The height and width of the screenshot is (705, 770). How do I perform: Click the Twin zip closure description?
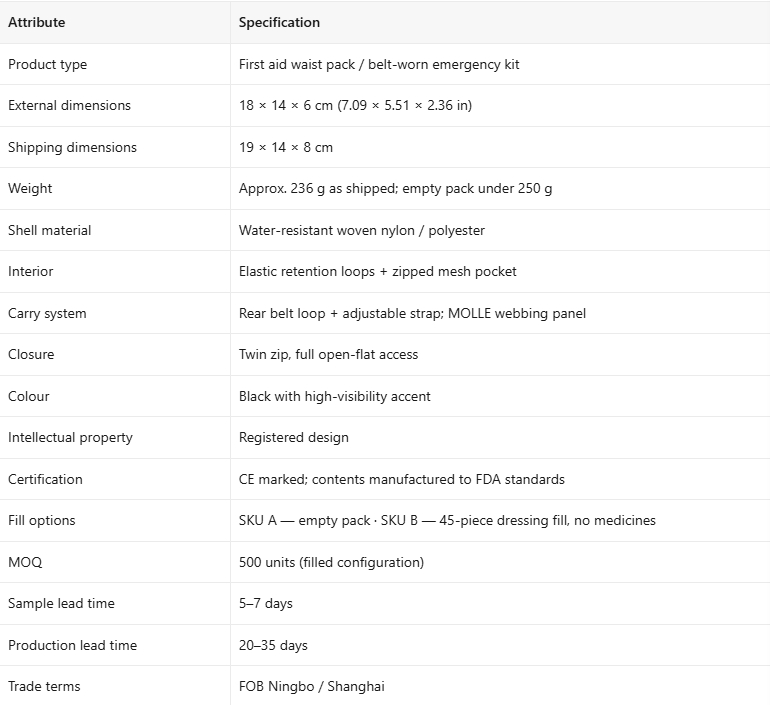(x=329, y=354)
